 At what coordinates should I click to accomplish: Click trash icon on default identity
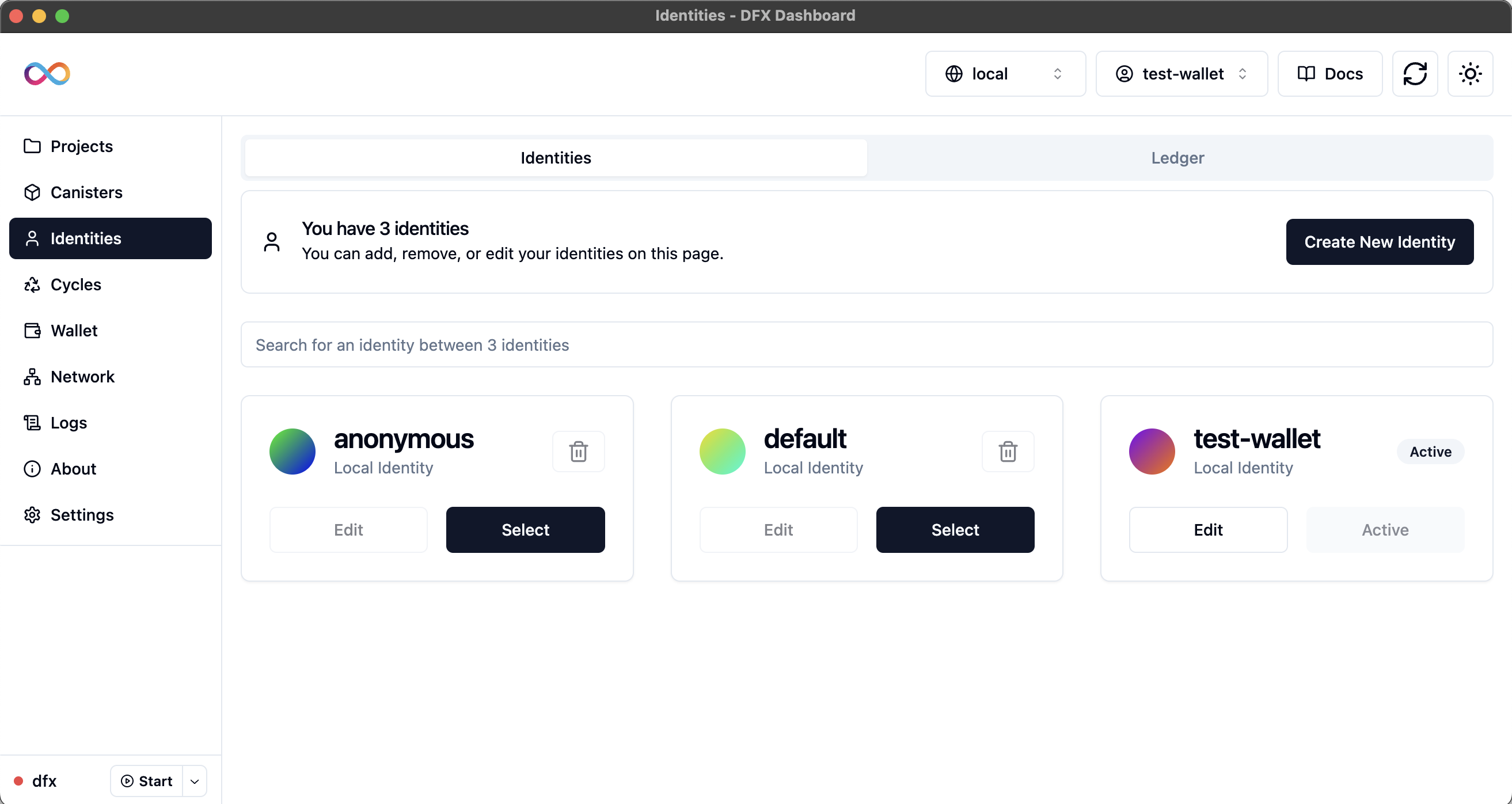[1008, 452]
